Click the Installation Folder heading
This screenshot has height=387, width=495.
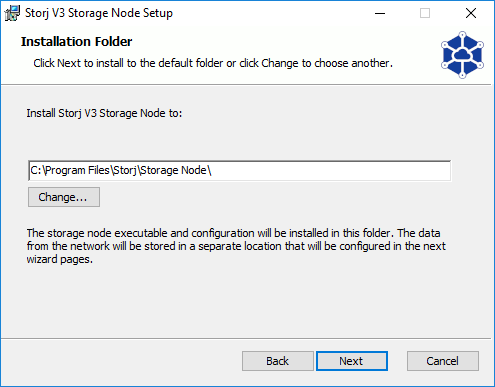tap(77, 42)
